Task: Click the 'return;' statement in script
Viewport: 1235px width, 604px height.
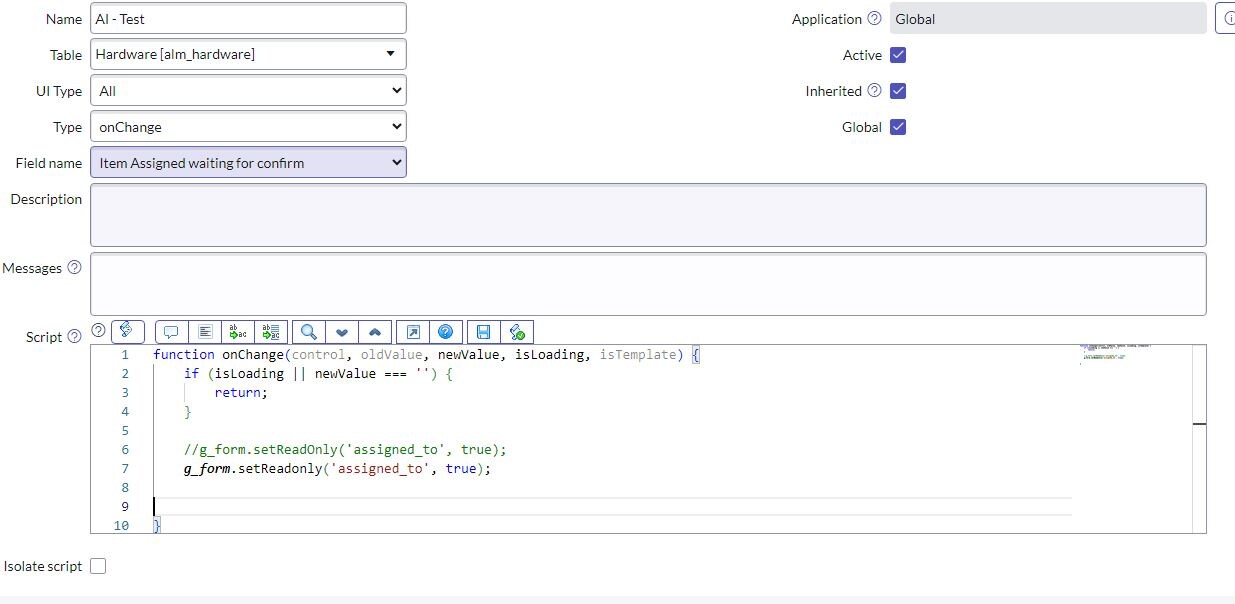Action: pos(241,393)
